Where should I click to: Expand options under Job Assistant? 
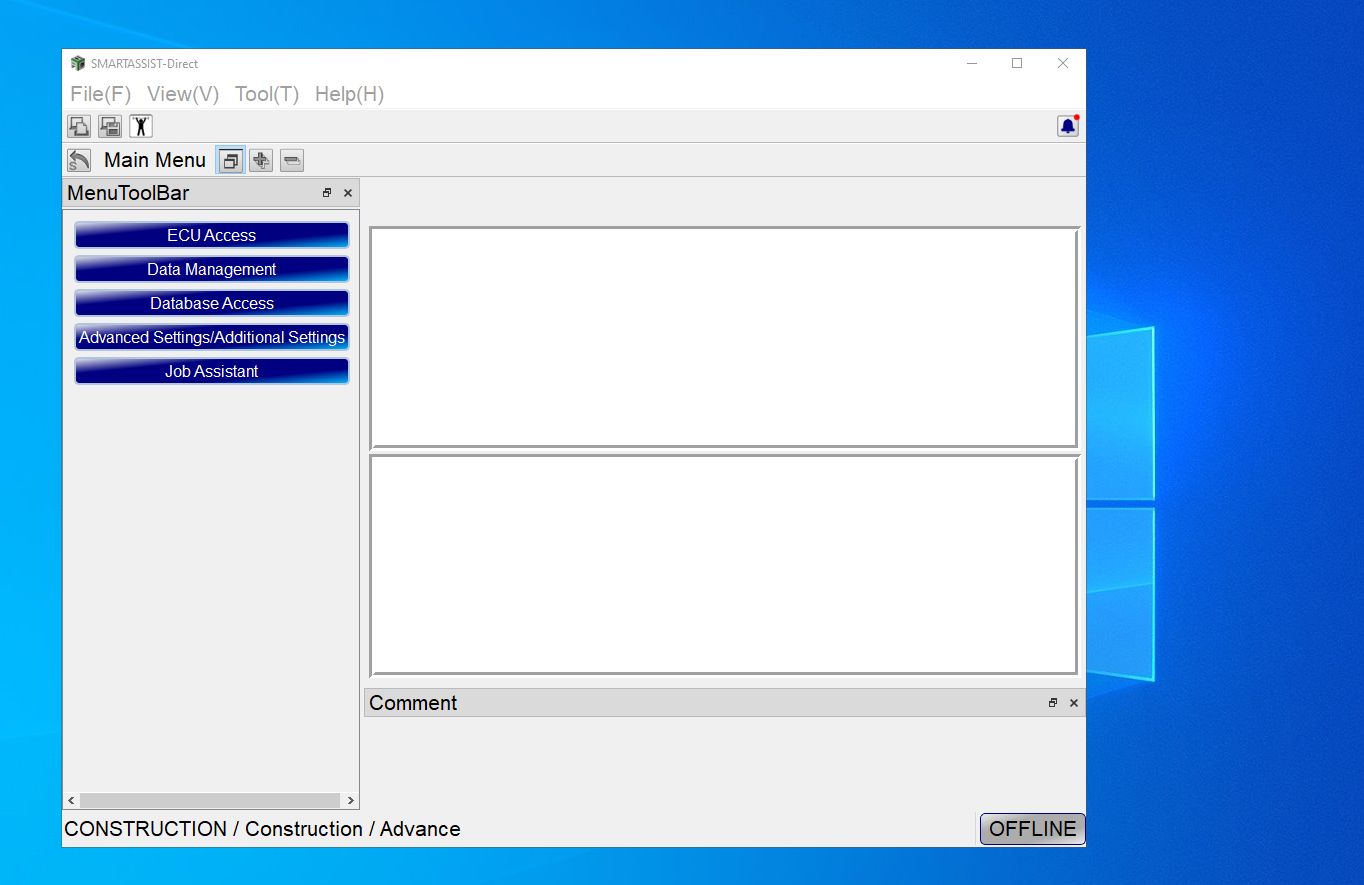(211, 371)
